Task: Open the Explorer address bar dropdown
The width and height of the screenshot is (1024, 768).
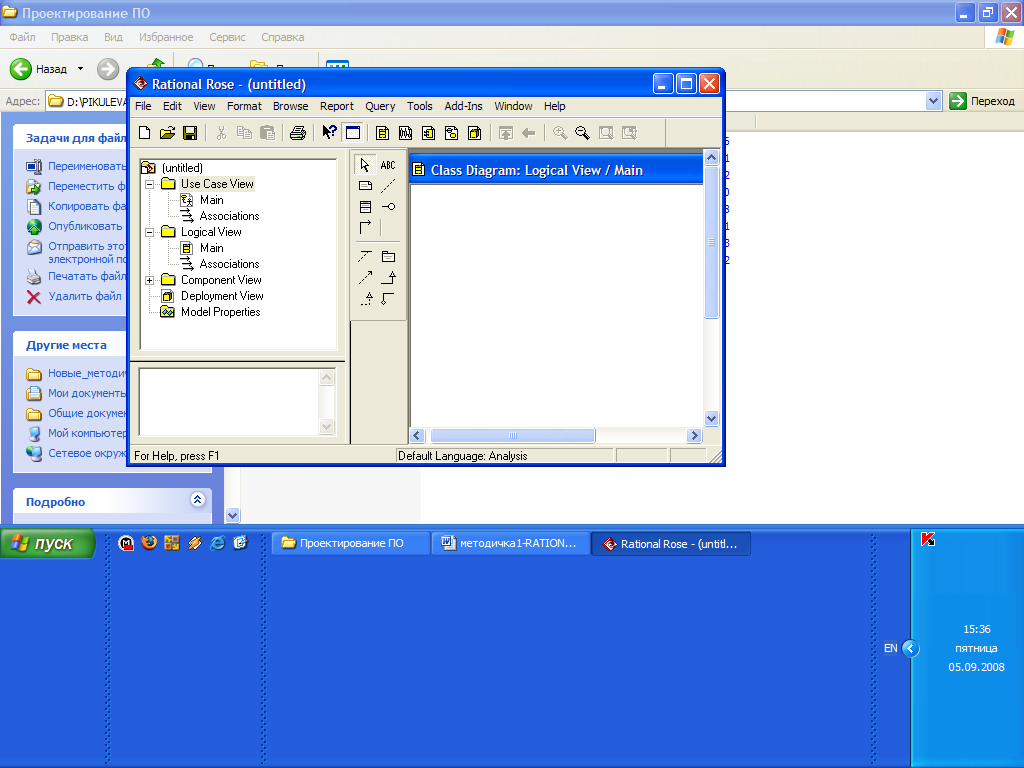Action: (x=933, y=101)
